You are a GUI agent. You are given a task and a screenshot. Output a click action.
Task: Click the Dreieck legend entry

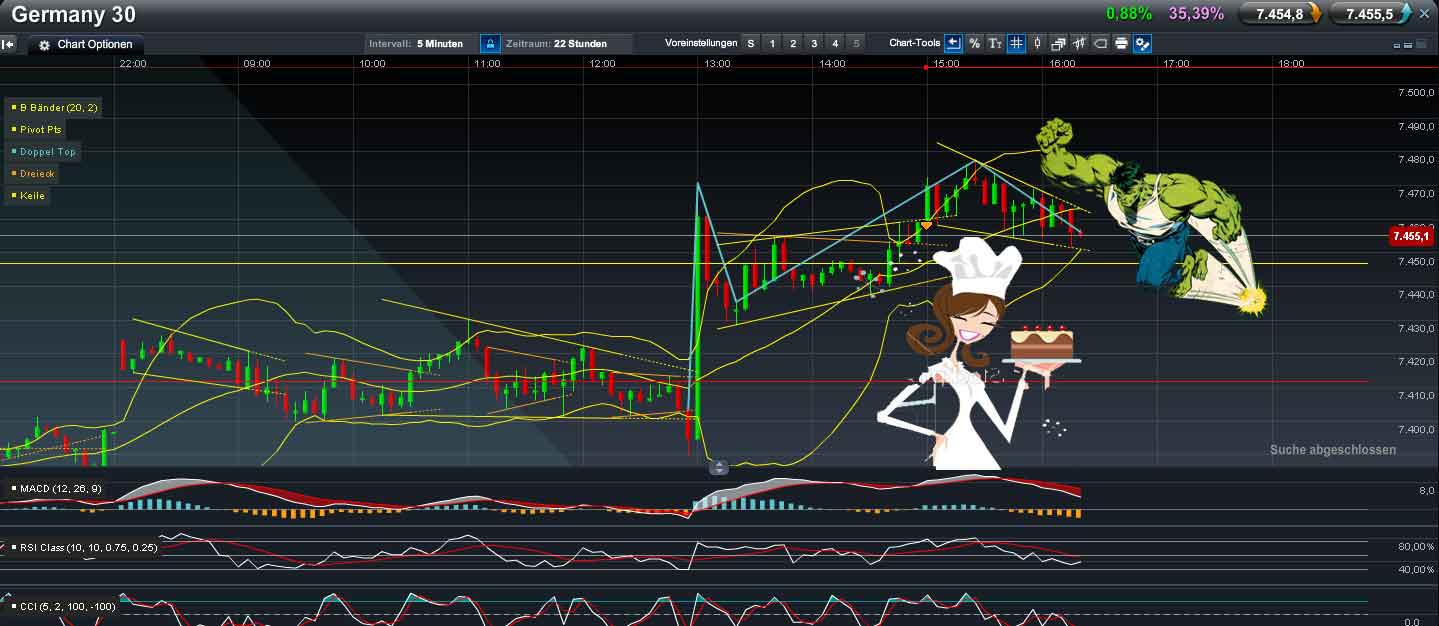point(33,174)
